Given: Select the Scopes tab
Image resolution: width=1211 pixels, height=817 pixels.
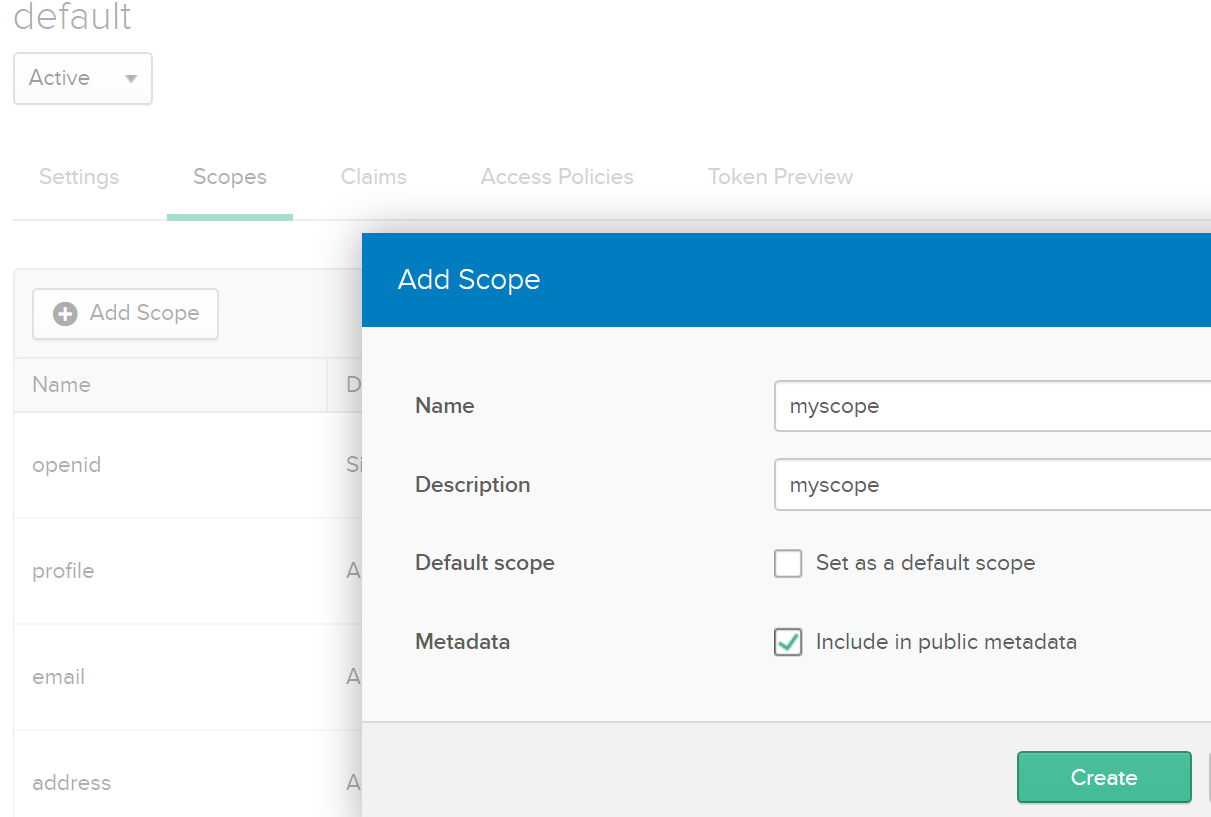Looking at the screenshot, I should pos(230,177).
